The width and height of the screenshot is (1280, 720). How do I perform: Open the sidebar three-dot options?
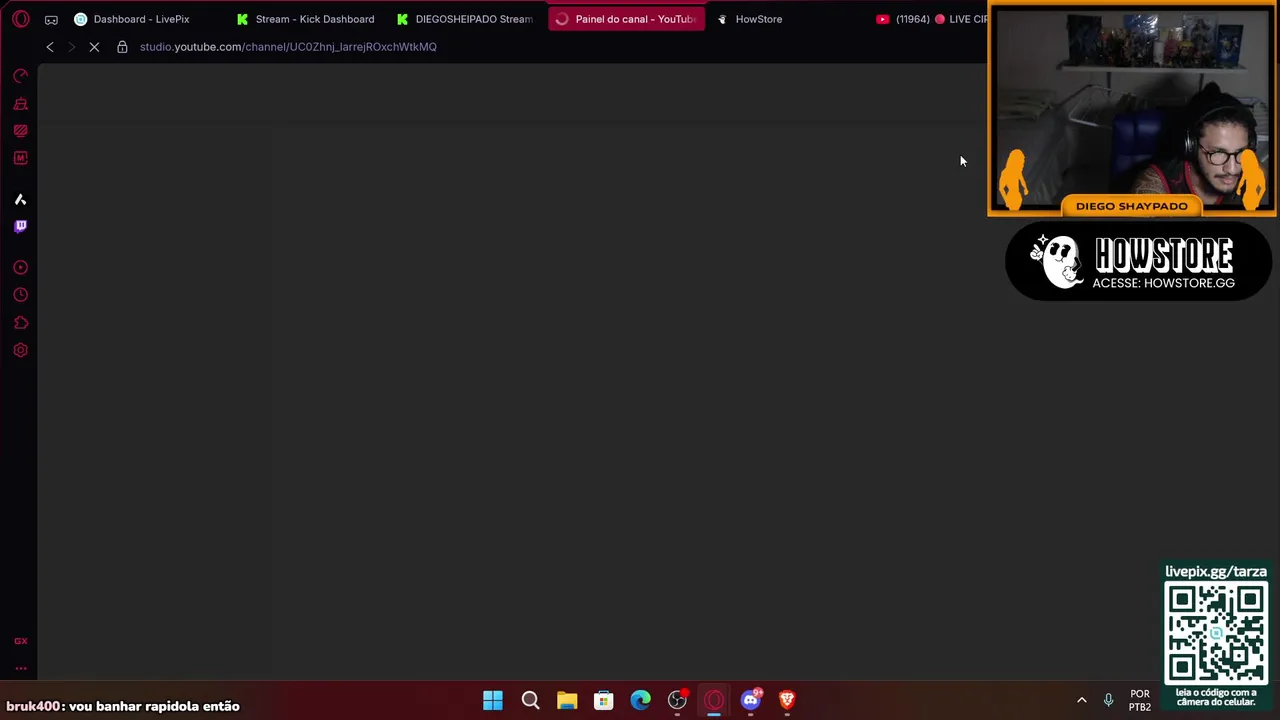point(20,669)
